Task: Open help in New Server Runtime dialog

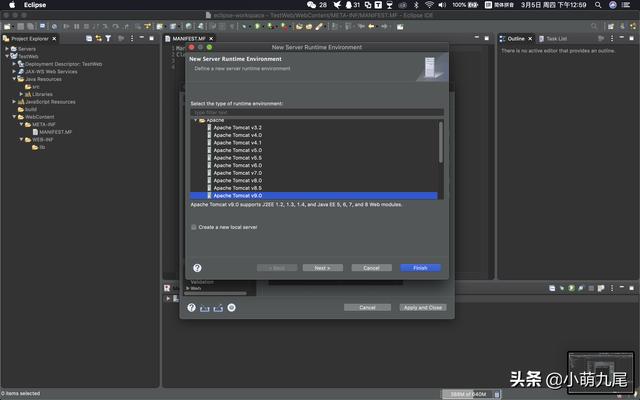Action: click(x=197, y=268)
